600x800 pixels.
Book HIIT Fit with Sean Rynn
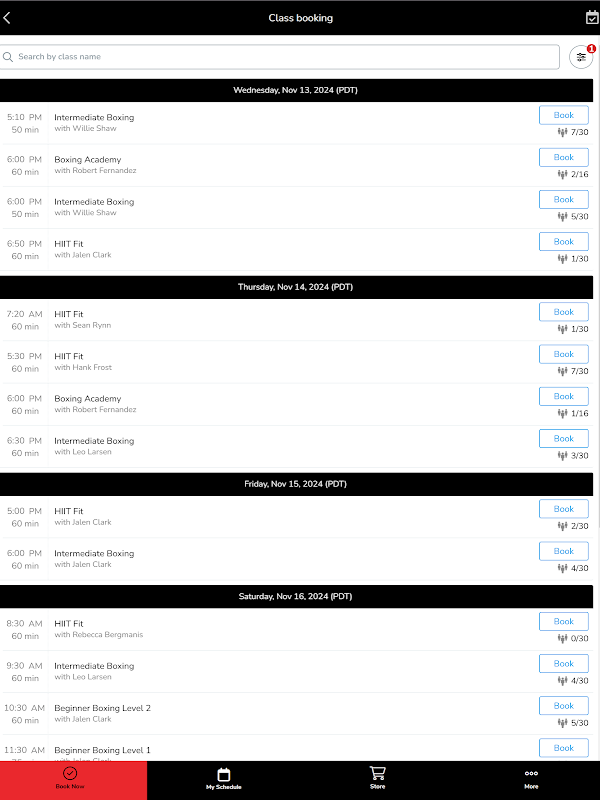[564, 312]
